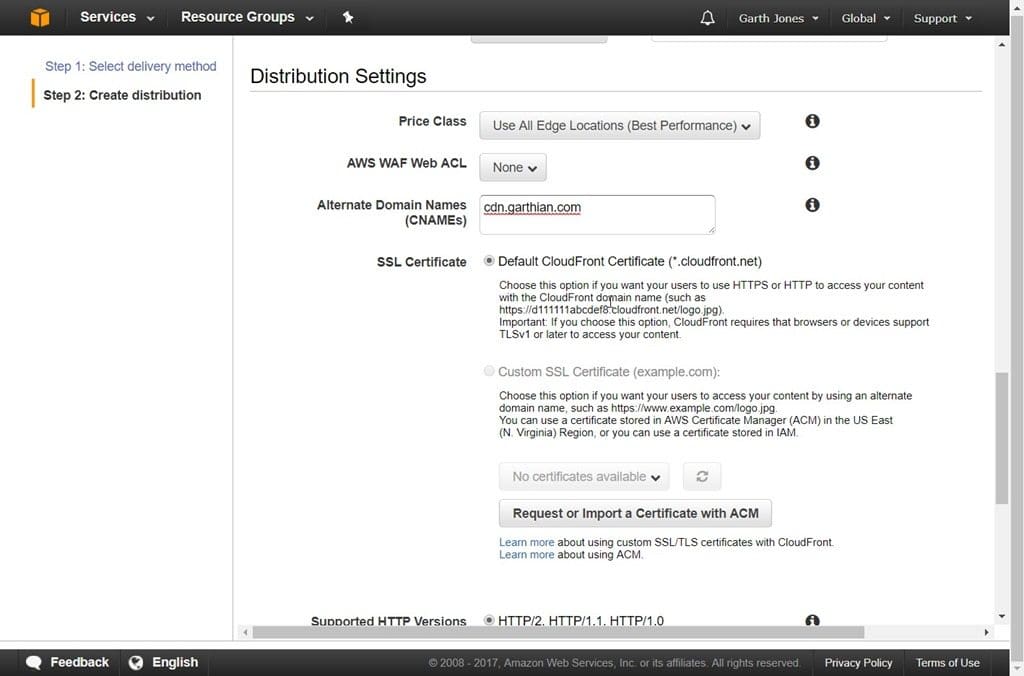Click the horizontal scrollbar thumb

558,632
